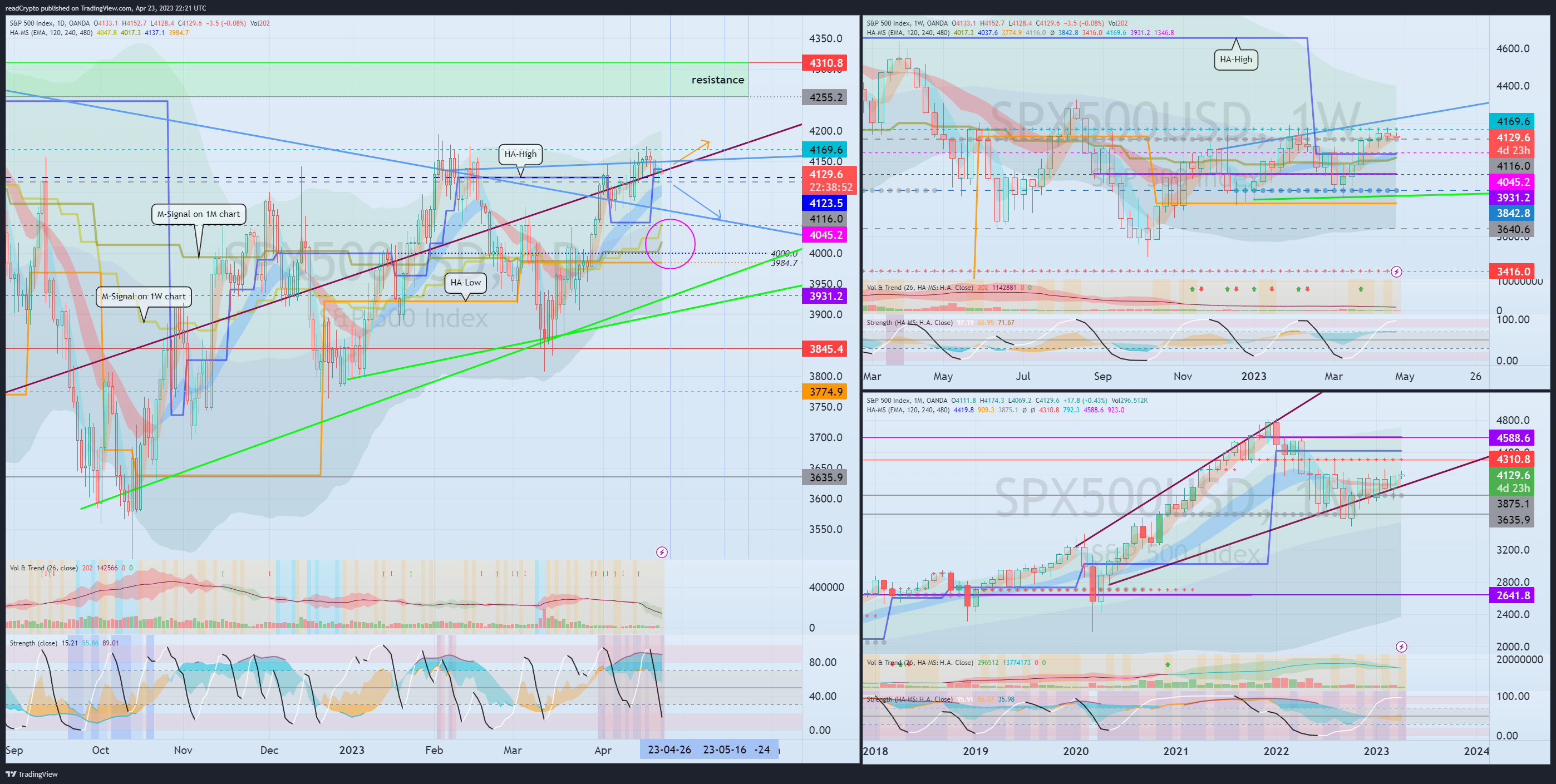Click the purple 2641.8 price label
The height and width of the screenshot is (784, 1556).
[x=1513, y=595]
